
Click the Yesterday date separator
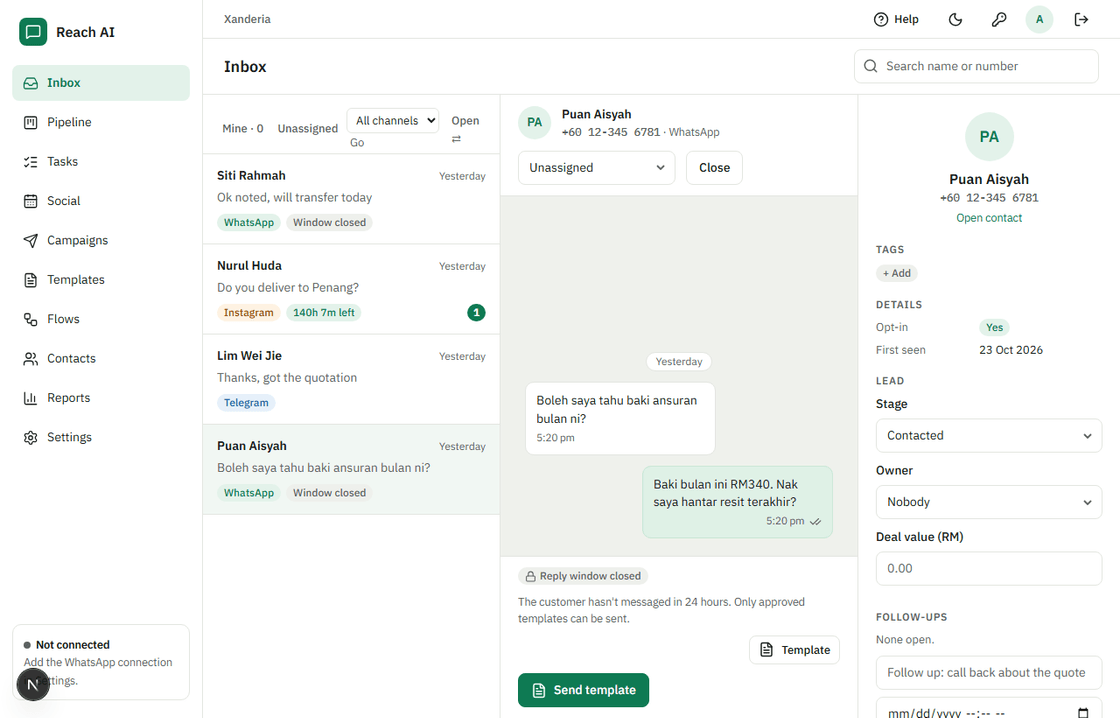[679, 362]
